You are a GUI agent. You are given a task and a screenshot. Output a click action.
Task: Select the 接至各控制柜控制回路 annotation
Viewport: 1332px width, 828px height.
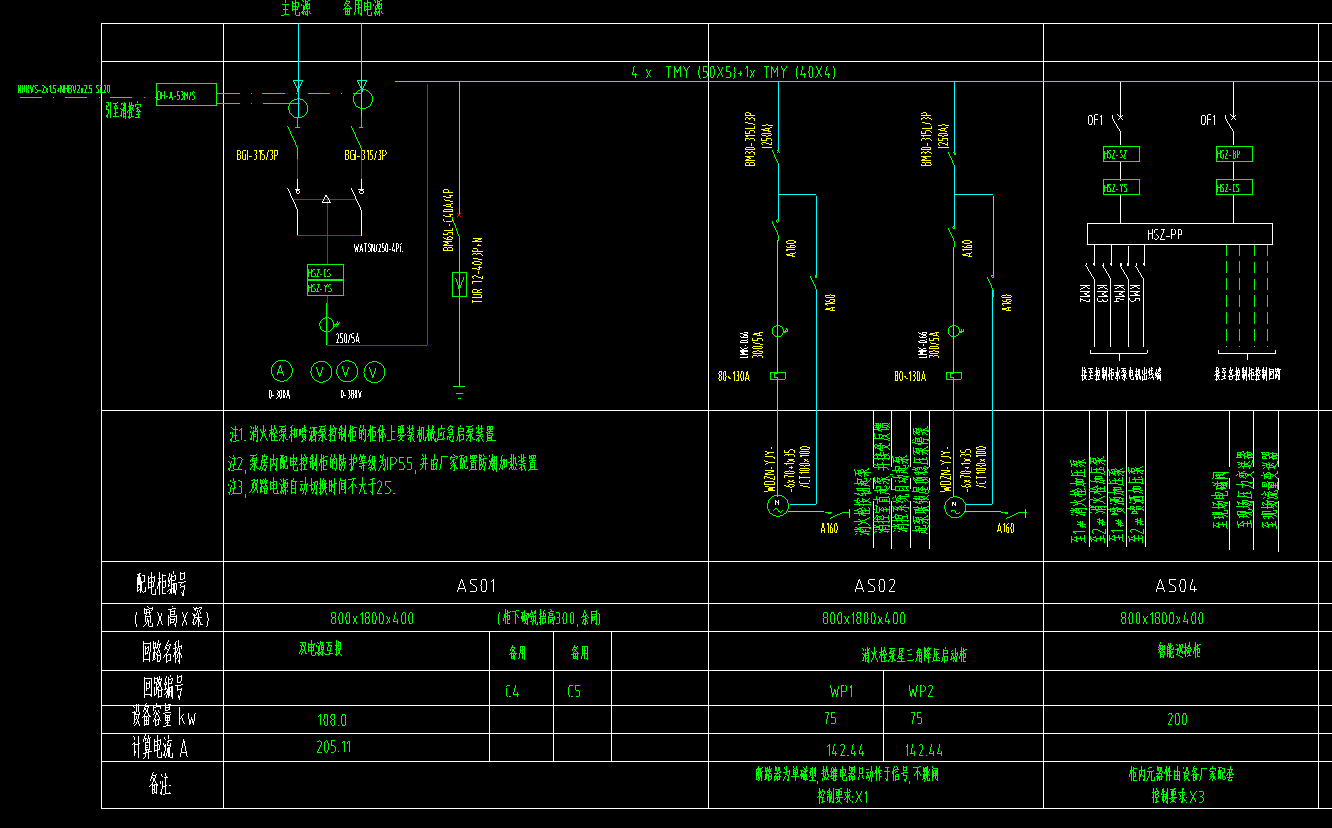pos(1248,374)
